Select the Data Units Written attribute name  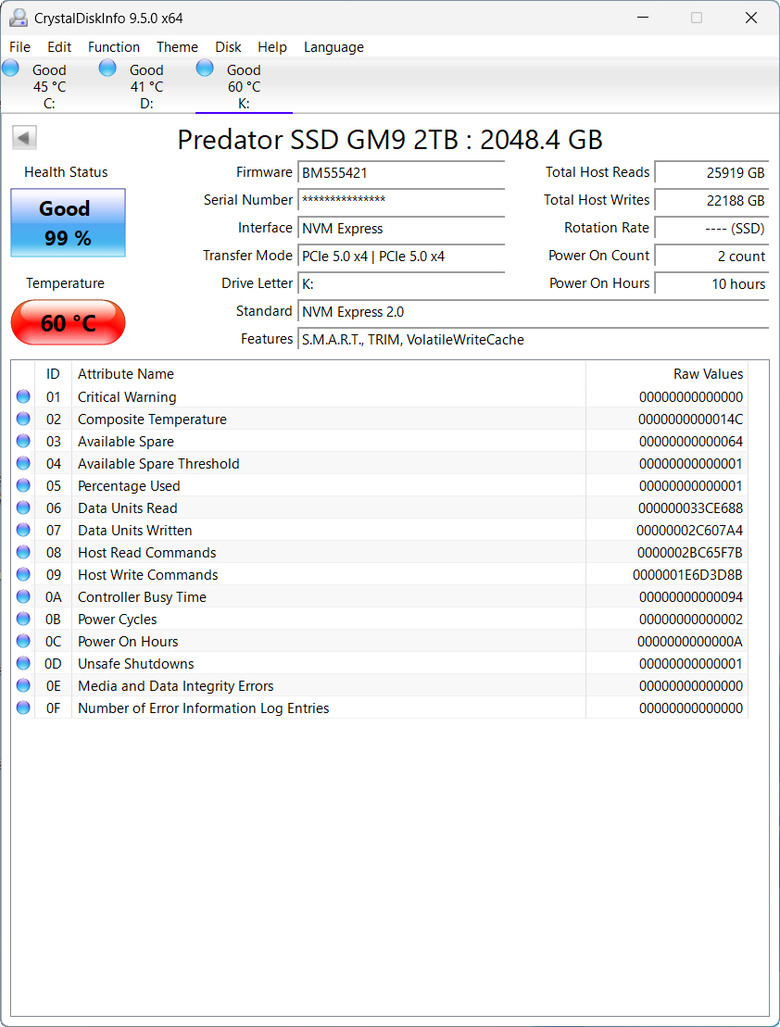point(135,531)
